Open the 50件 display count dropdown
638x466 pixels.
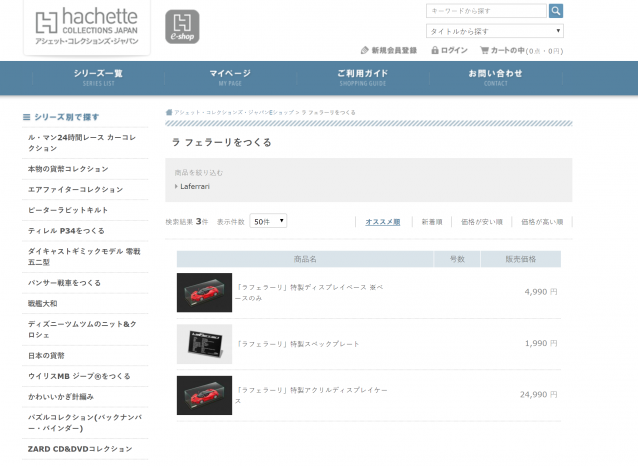268,221
